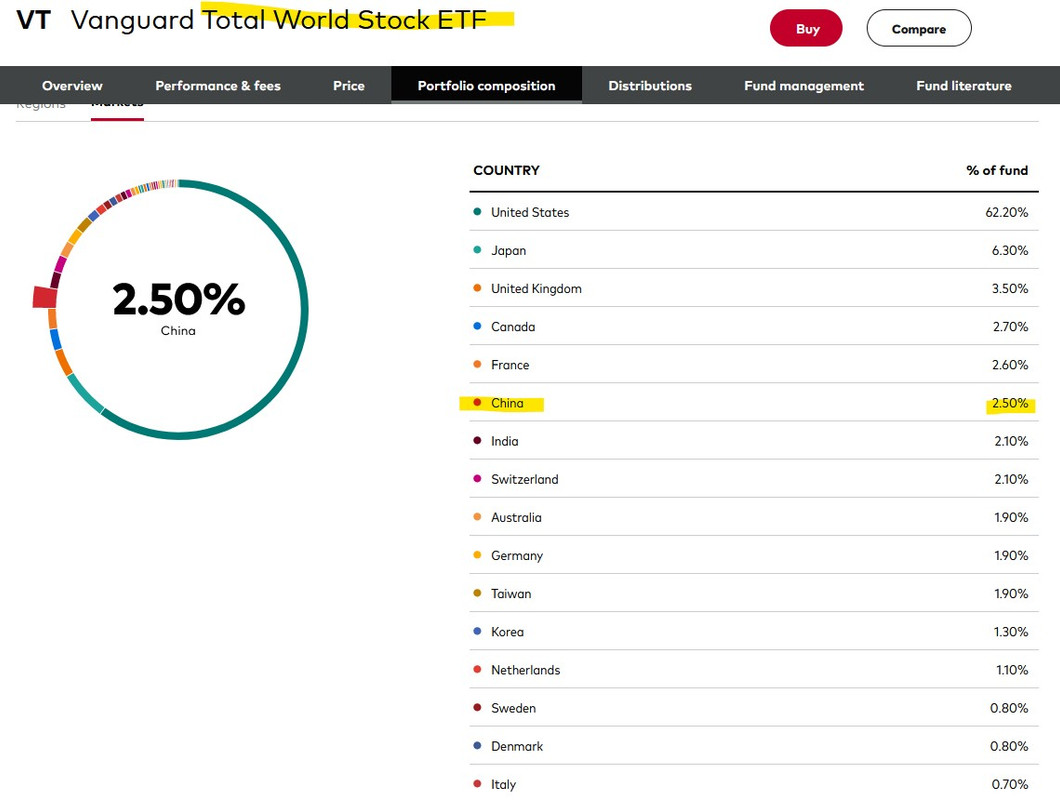Click the 6.30% Japan value
The width and height of the screenshot is (1060, 800).
(x=1009, y=250)
